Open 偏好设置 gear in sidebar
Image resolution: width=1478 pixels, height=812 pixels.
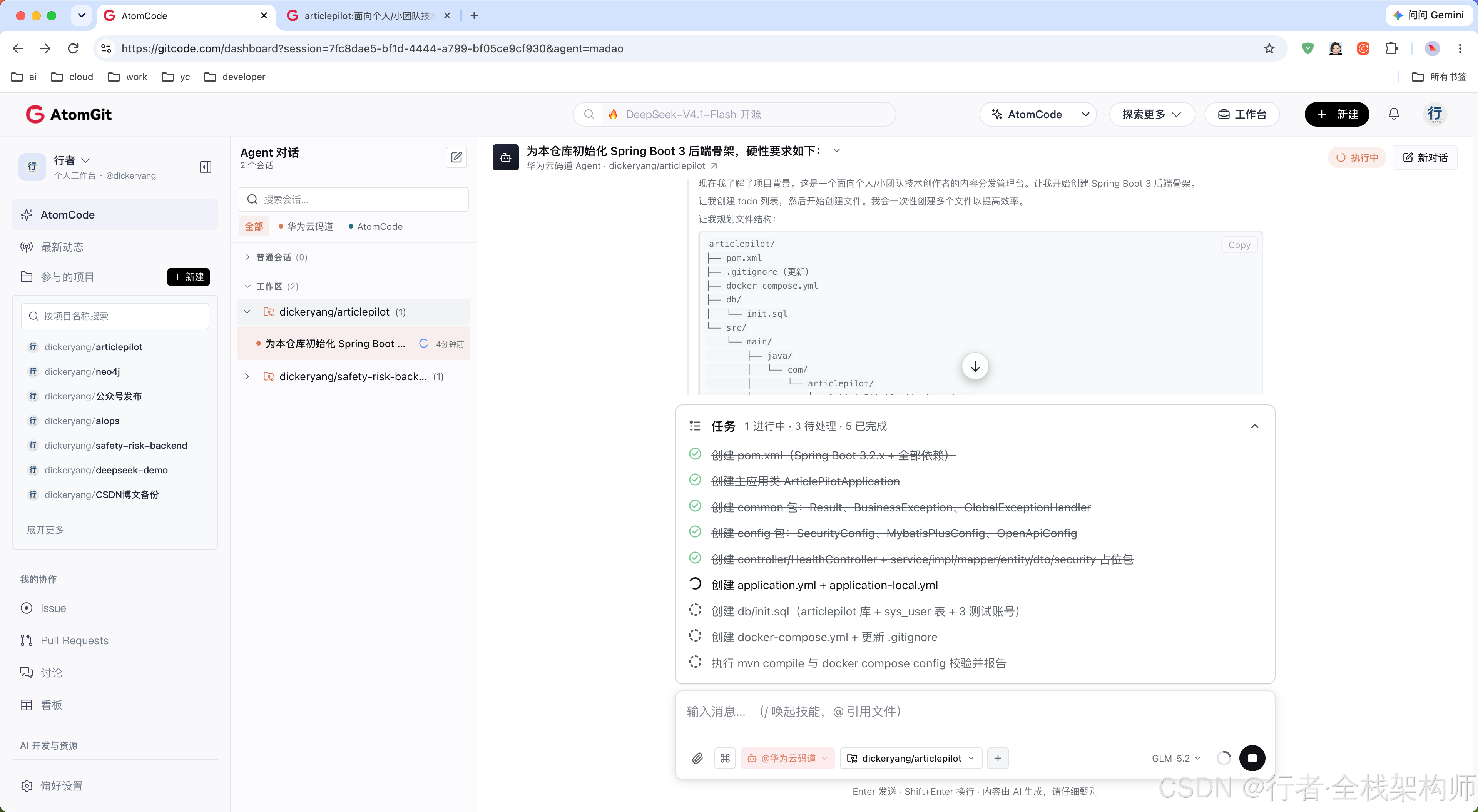pos(52,785)
